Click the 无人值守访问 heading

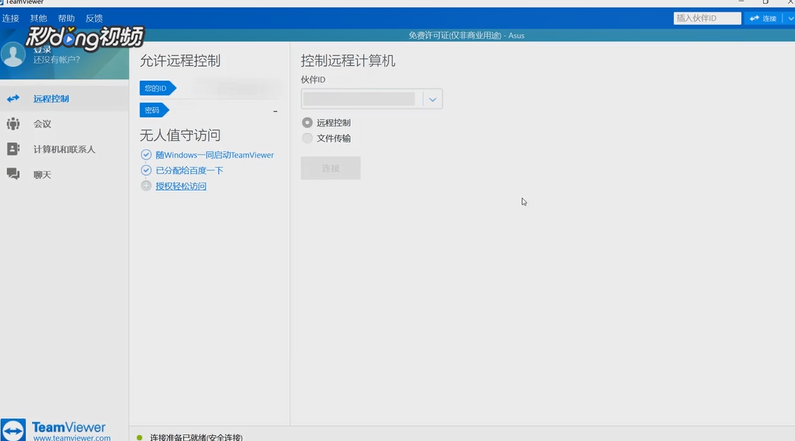pyautogui.click(x=180, y=135)
